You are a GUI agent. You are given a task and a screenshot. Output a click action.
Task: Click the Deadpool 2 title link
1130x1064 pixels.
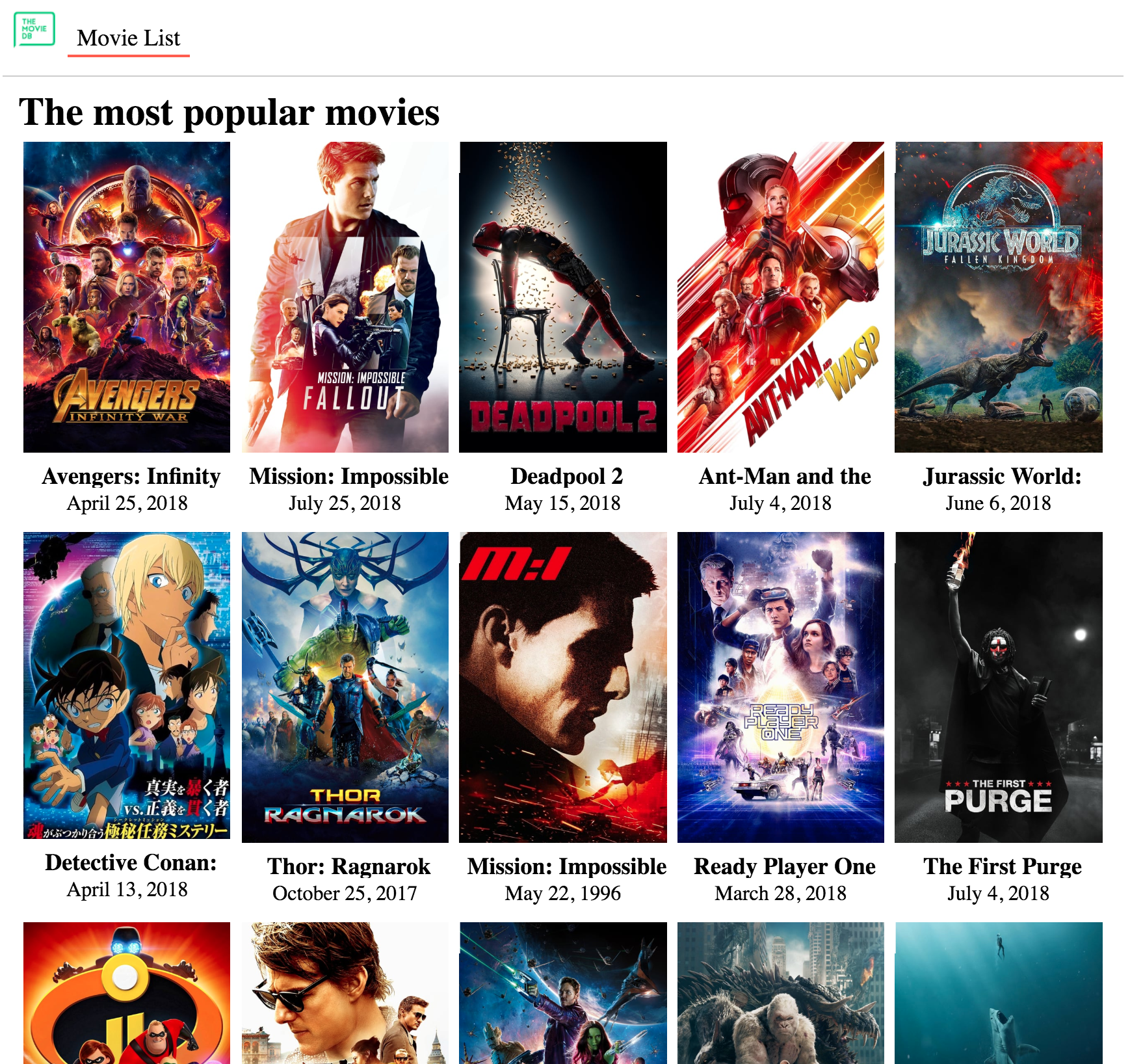(566, 476)
